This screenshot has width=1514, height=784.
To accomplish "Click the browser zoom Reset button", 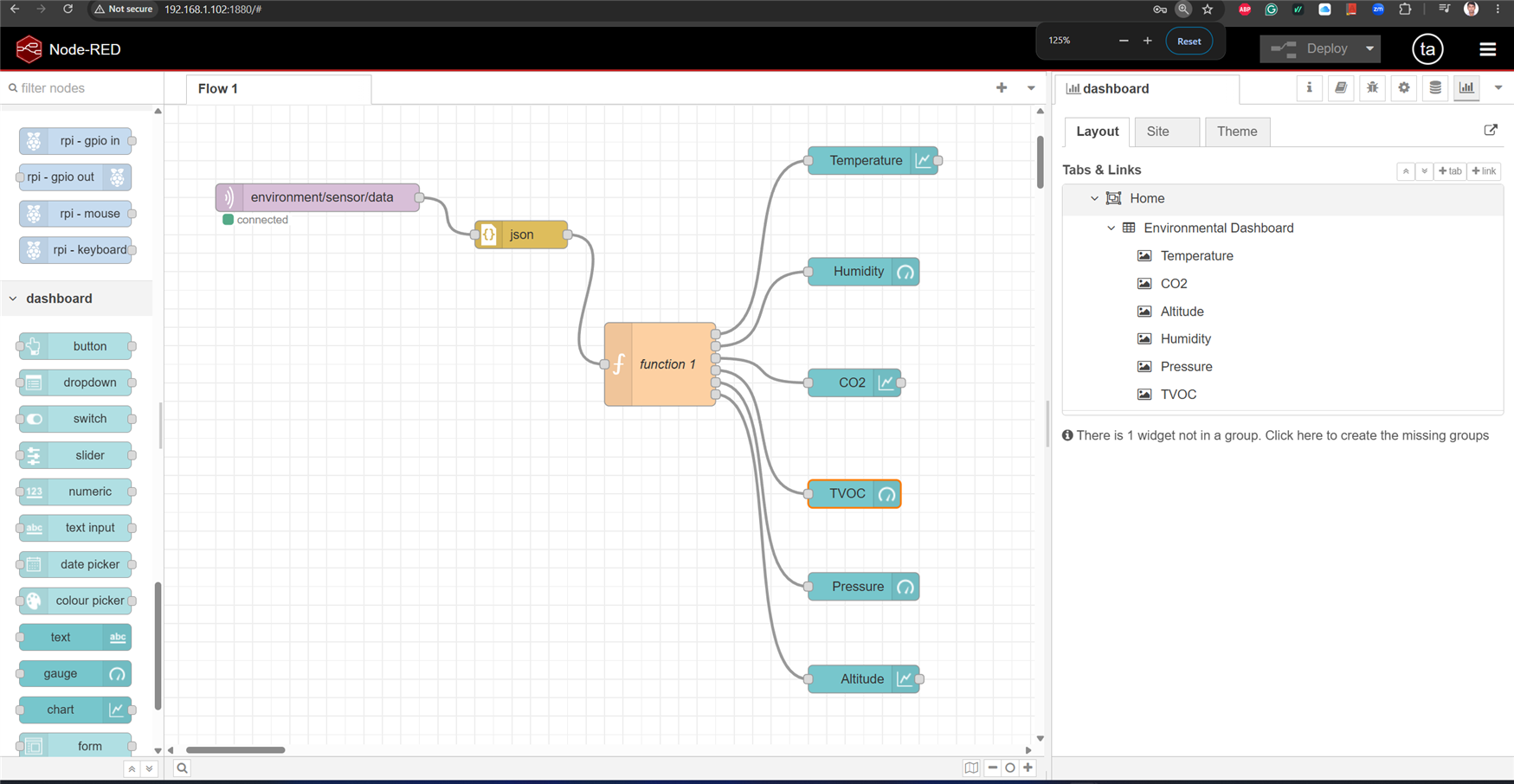I will pyautogui.click(x=1189, y=42).
